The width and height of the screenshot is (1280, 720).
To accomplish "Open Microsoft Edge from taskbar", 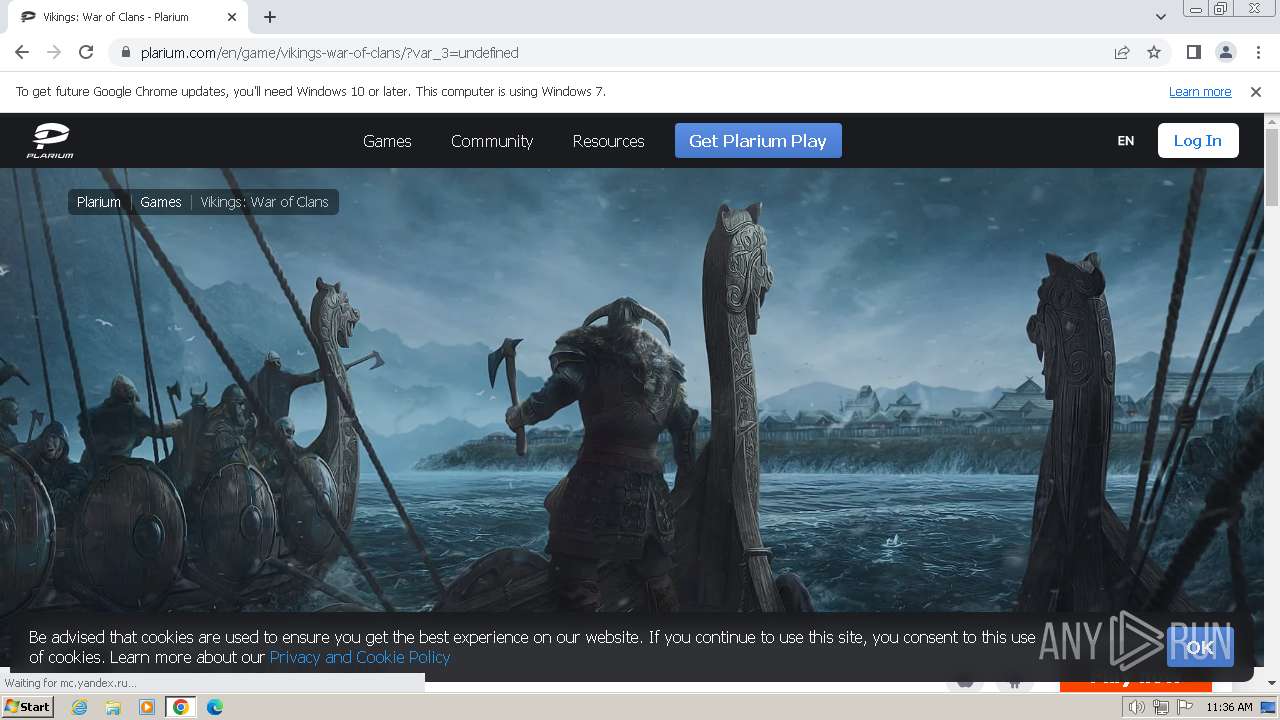I will coord(215,707).
